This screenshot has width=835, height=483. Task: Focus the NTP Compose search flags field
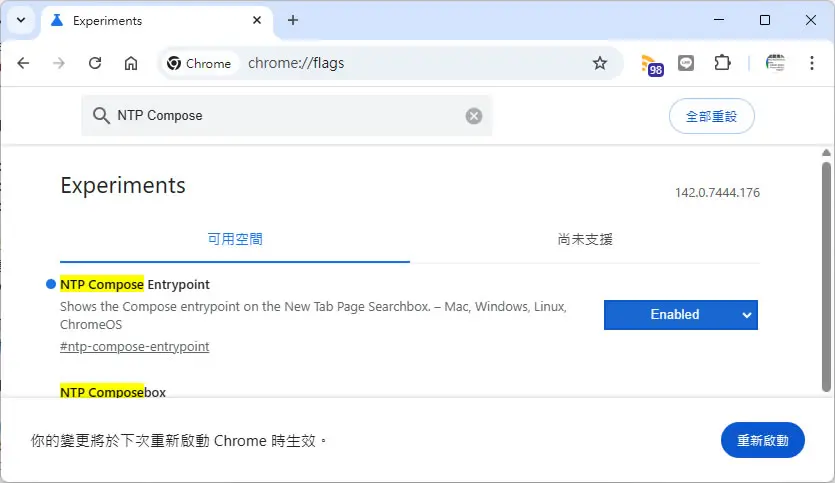[286, 116]
